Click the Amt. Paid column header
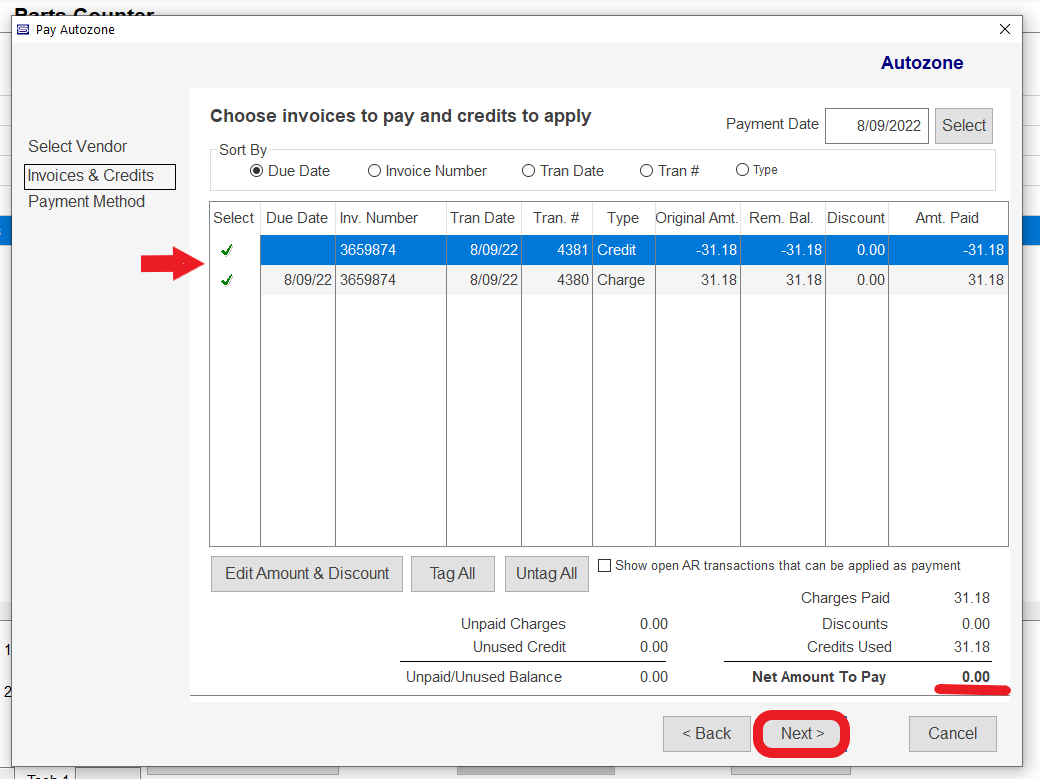The width and height of the screenshot is (1040, 779). 948,218
